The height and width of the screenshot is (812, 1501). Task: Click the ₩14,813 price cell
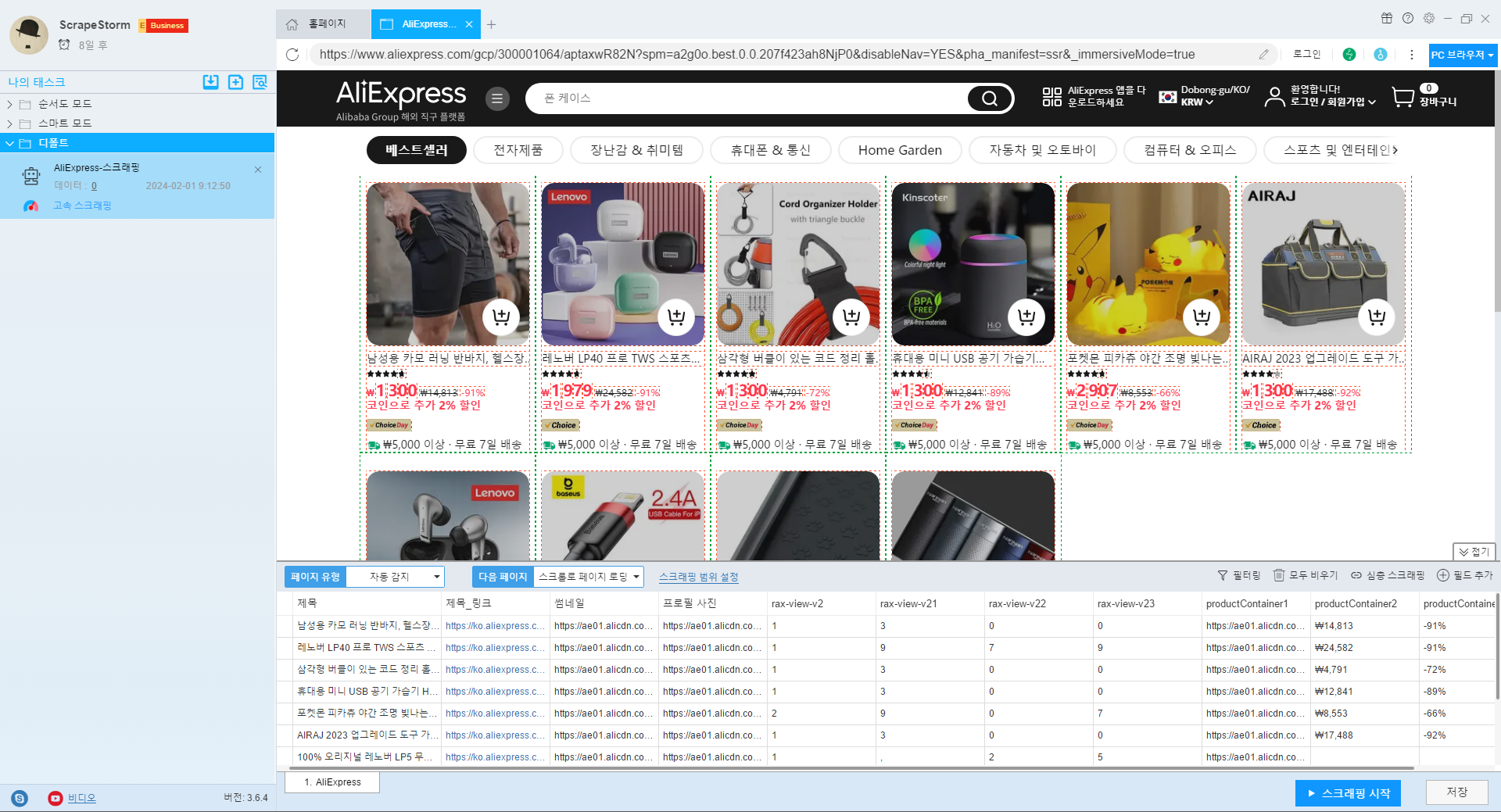click(x=1364, y=626)
